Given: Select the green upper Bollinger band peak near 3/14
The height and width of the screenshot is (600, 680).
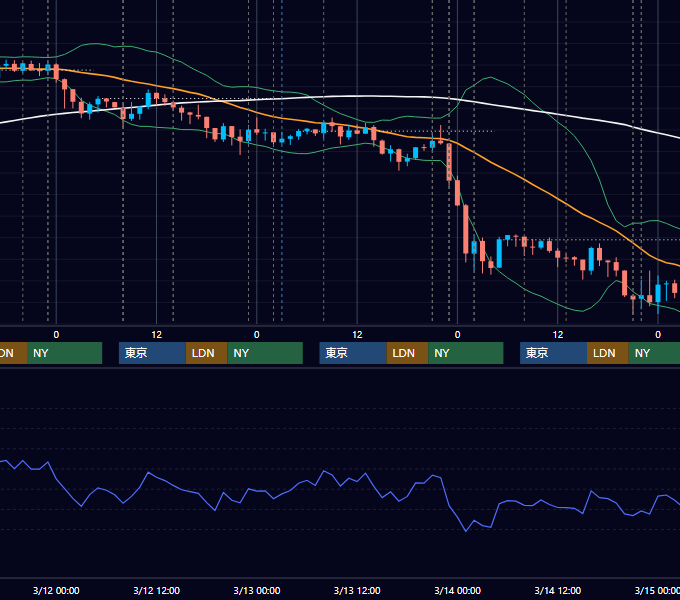Looking at the screenshot, I should coord(490,78).
